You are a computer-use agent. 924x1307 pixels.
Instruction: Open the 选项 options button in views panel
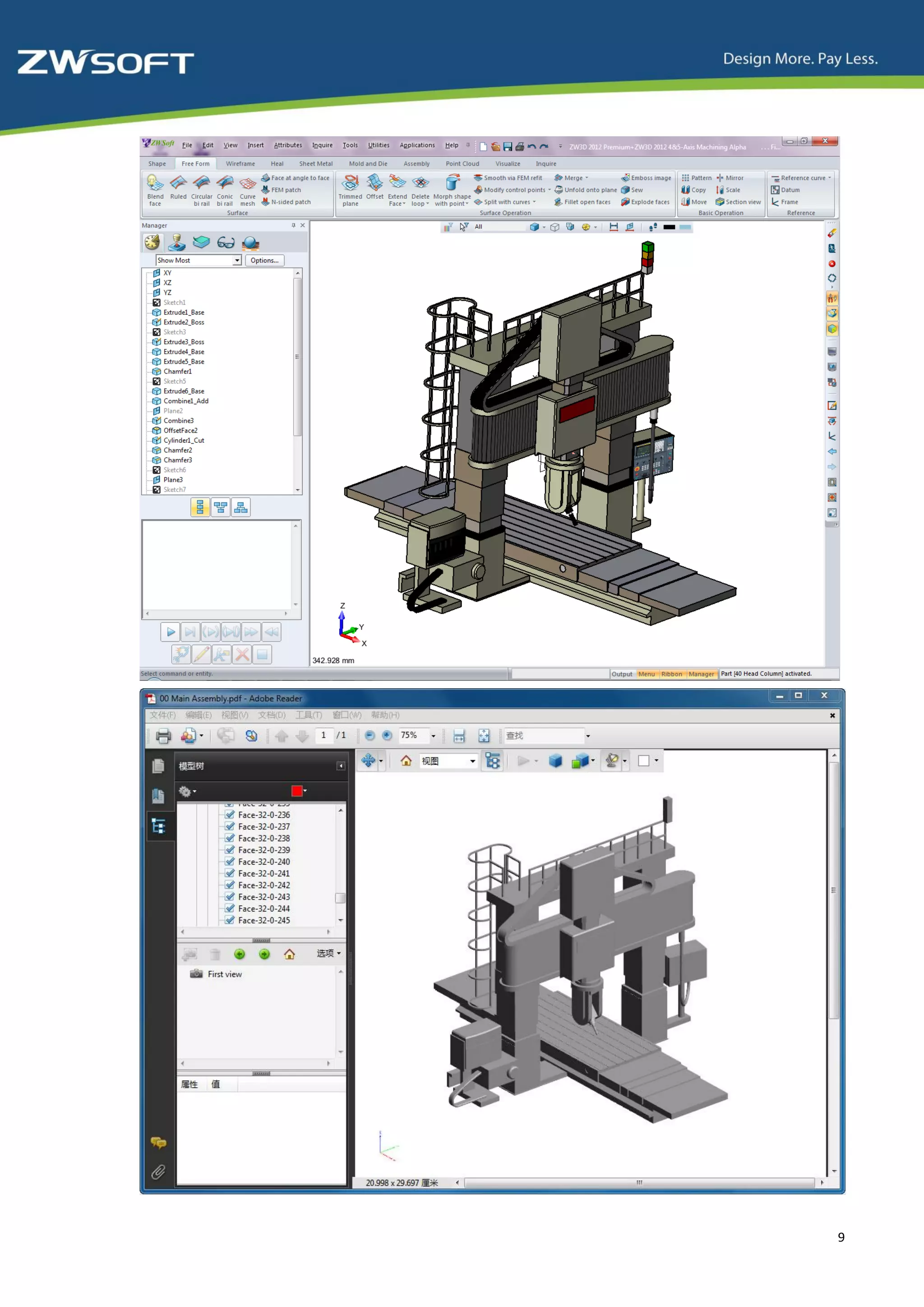click(328, 954)
